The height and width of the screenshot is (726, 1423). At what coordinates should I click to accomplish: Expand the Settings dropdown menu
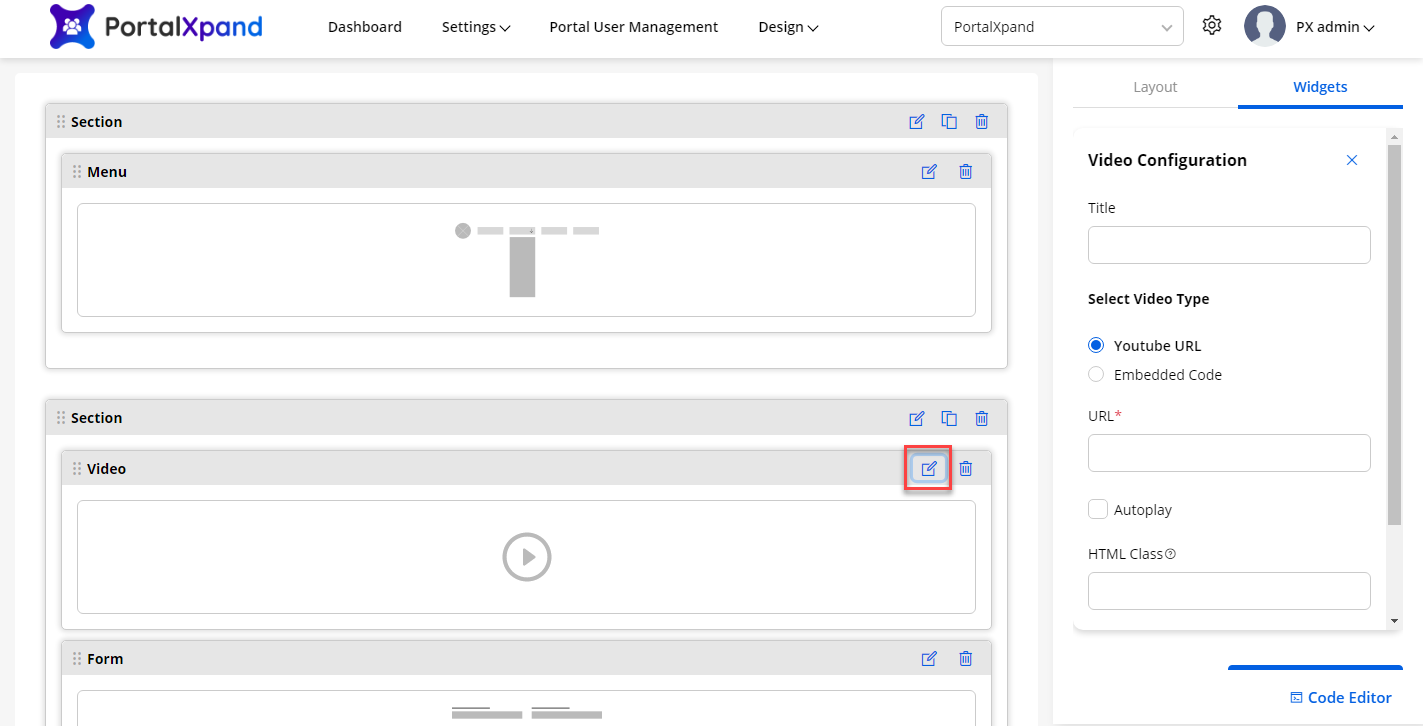476,27
